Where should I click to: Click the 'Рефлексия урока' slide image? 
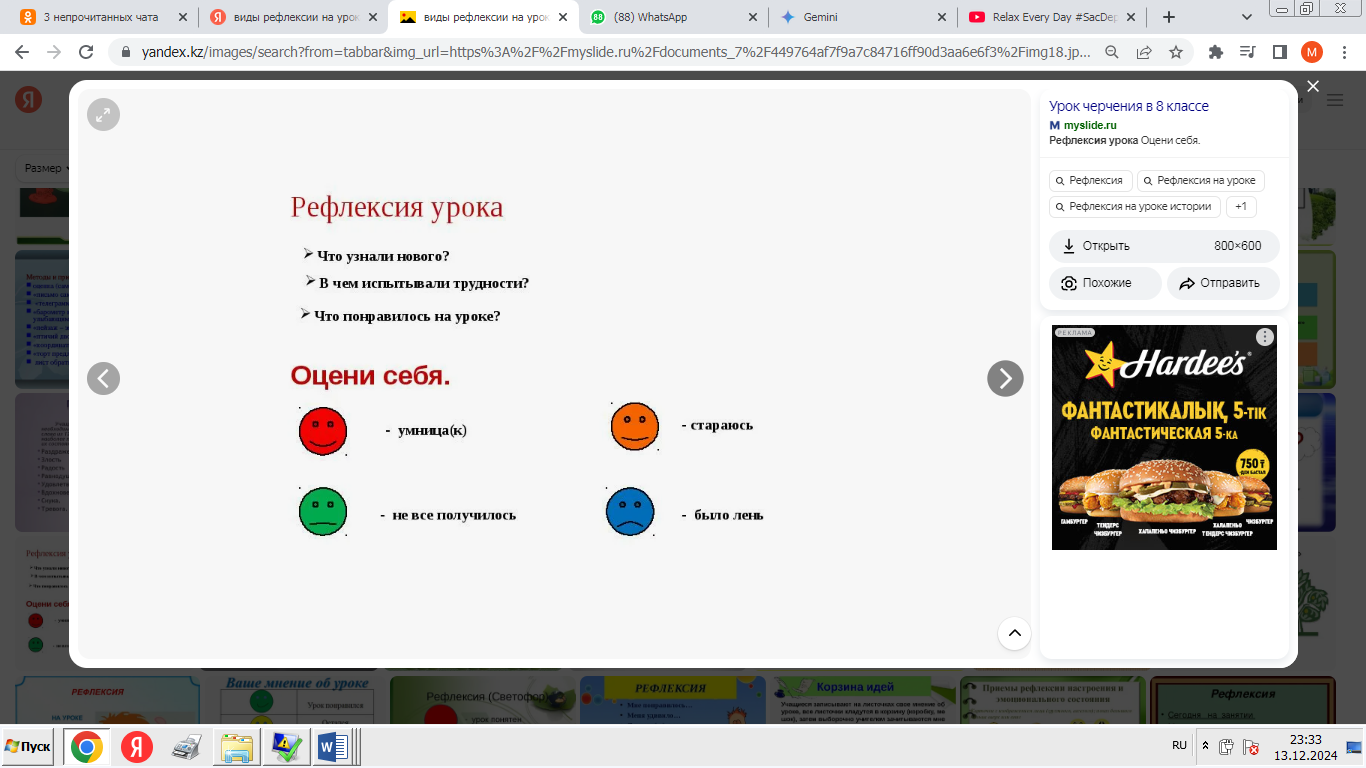pos(555,375)
